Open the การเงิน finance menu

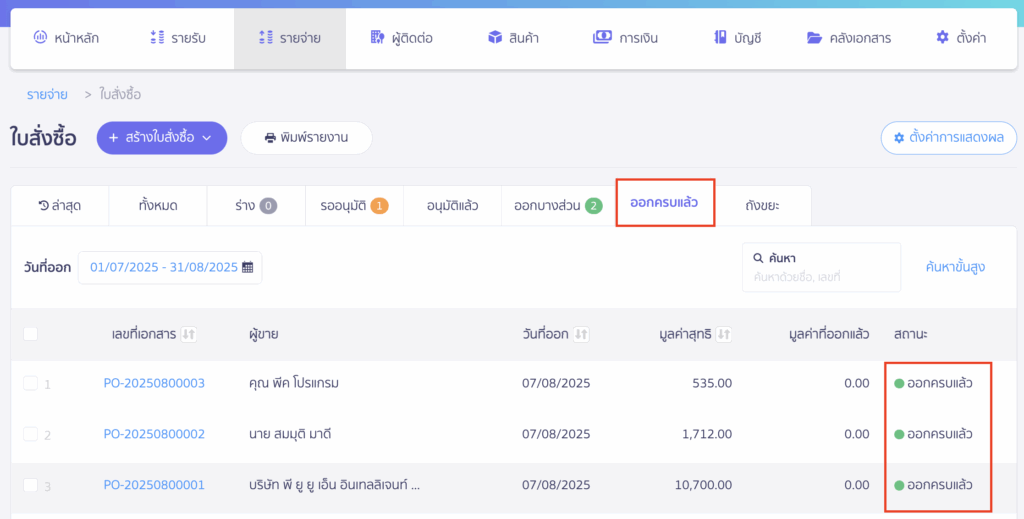click(x=625, y=38)
